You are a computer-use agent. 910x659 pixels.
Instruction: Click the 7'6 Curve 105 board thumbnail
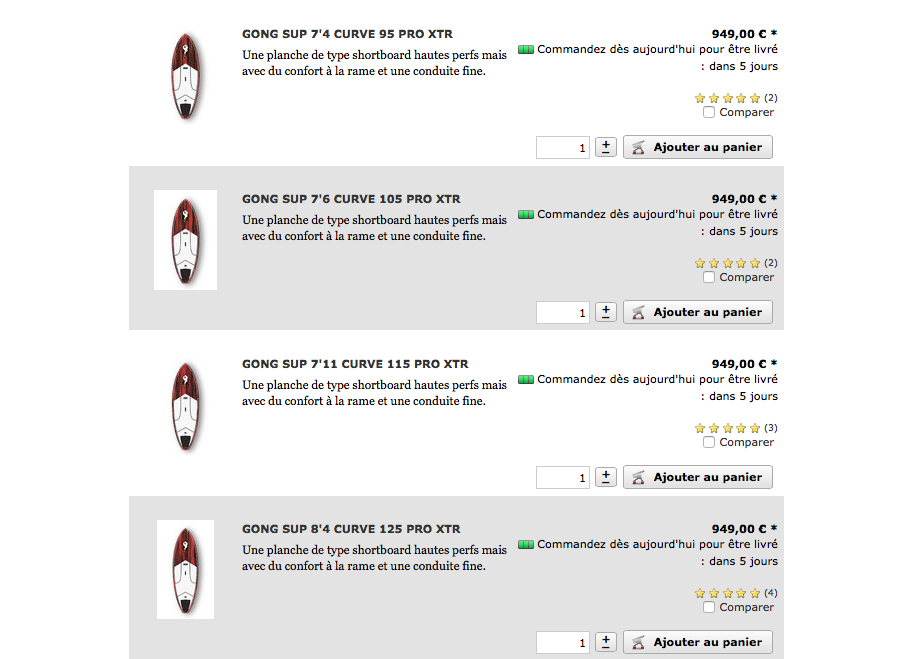click(185, 240)
